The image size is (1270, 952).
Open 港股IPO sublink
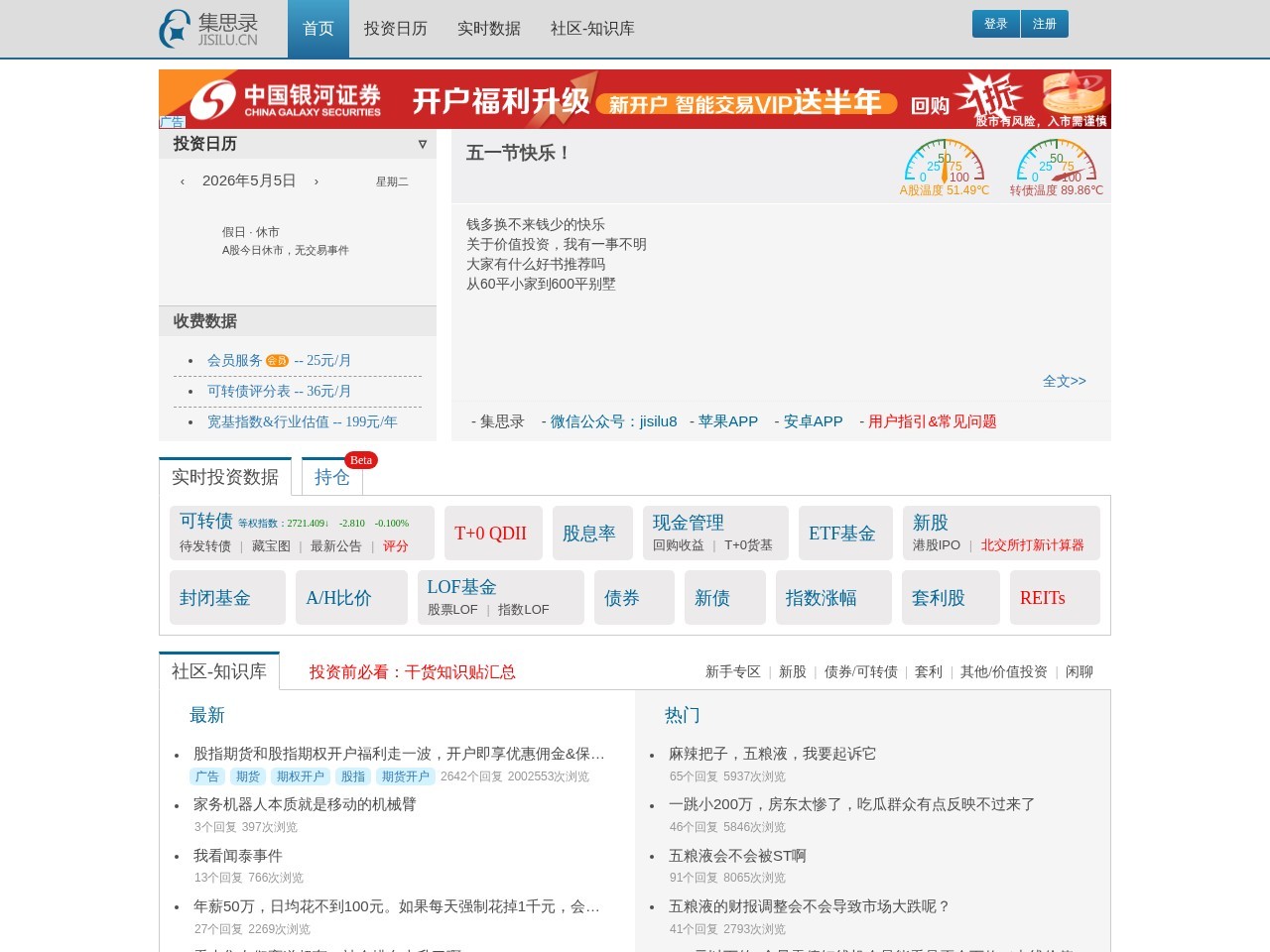937,545
